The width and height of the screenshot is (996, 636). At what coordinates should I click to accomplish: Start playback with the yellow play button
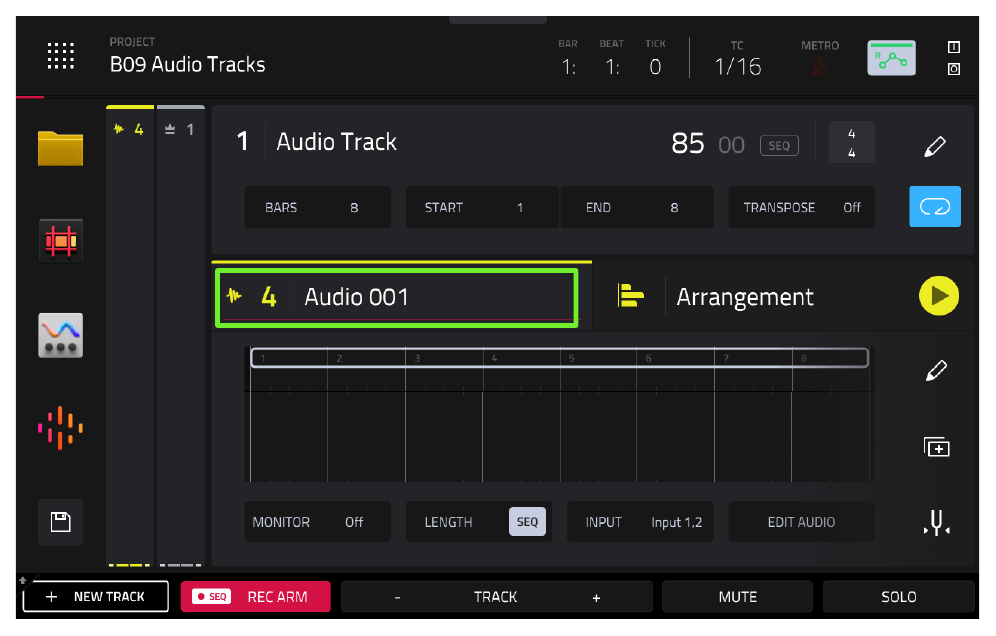[x=938, y=295]
